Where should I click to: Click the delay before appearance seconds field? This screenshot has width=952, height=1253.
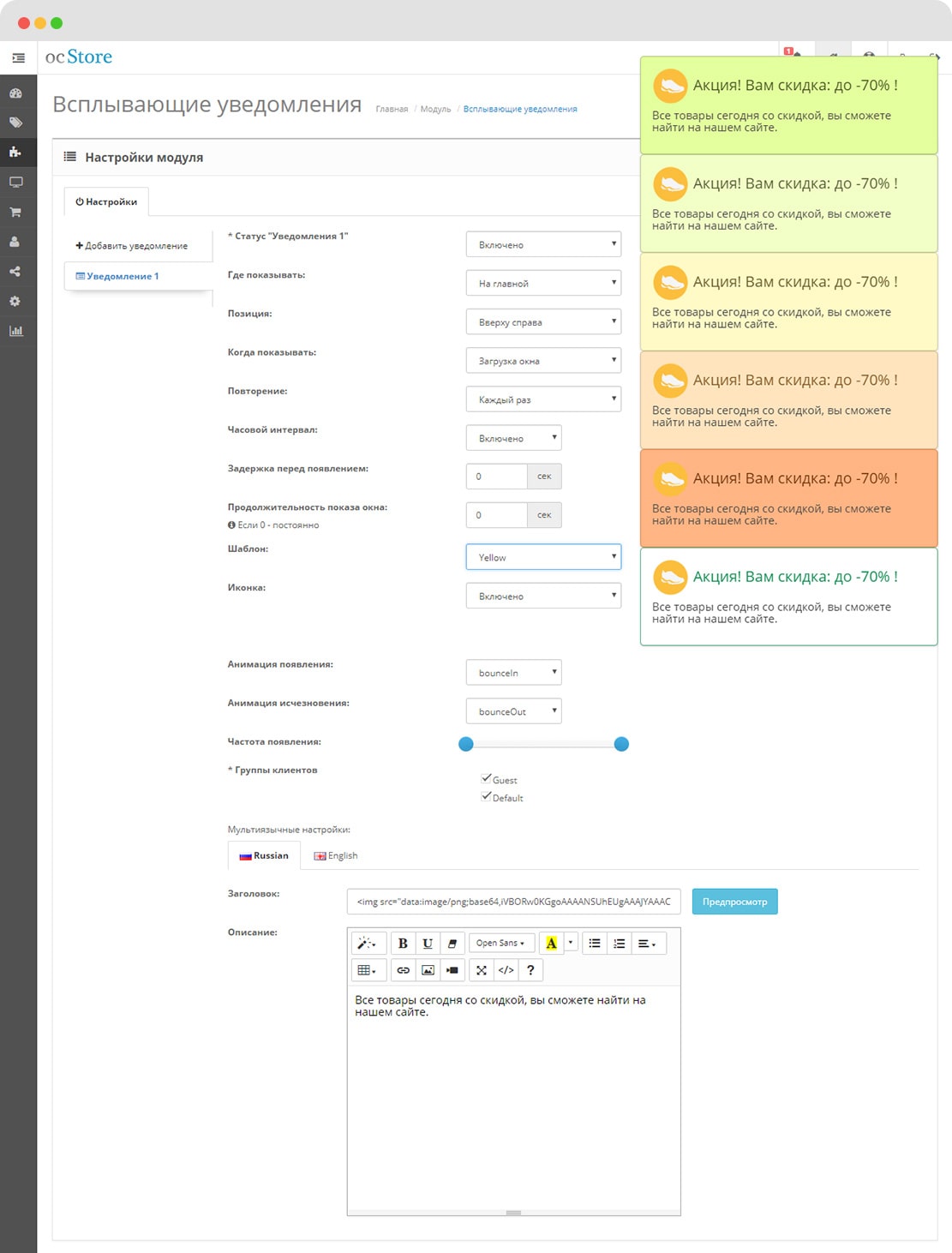tap(496, 477)
